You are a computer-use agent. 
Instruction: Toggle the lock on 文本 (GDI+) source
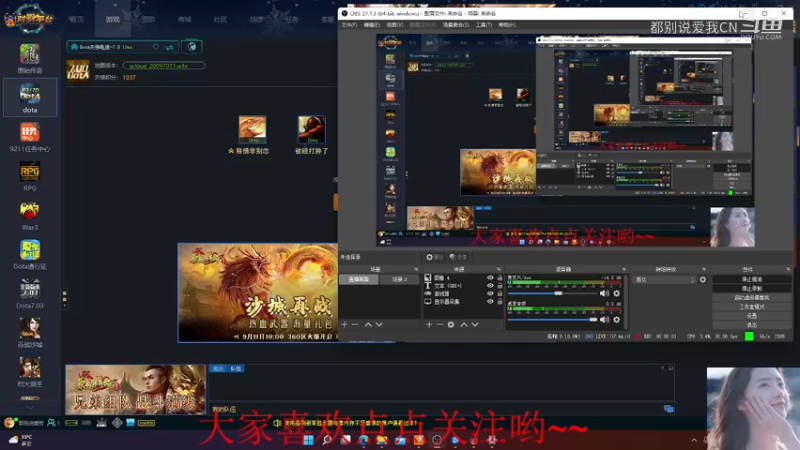pyautogui.click(x=499, y=286)
